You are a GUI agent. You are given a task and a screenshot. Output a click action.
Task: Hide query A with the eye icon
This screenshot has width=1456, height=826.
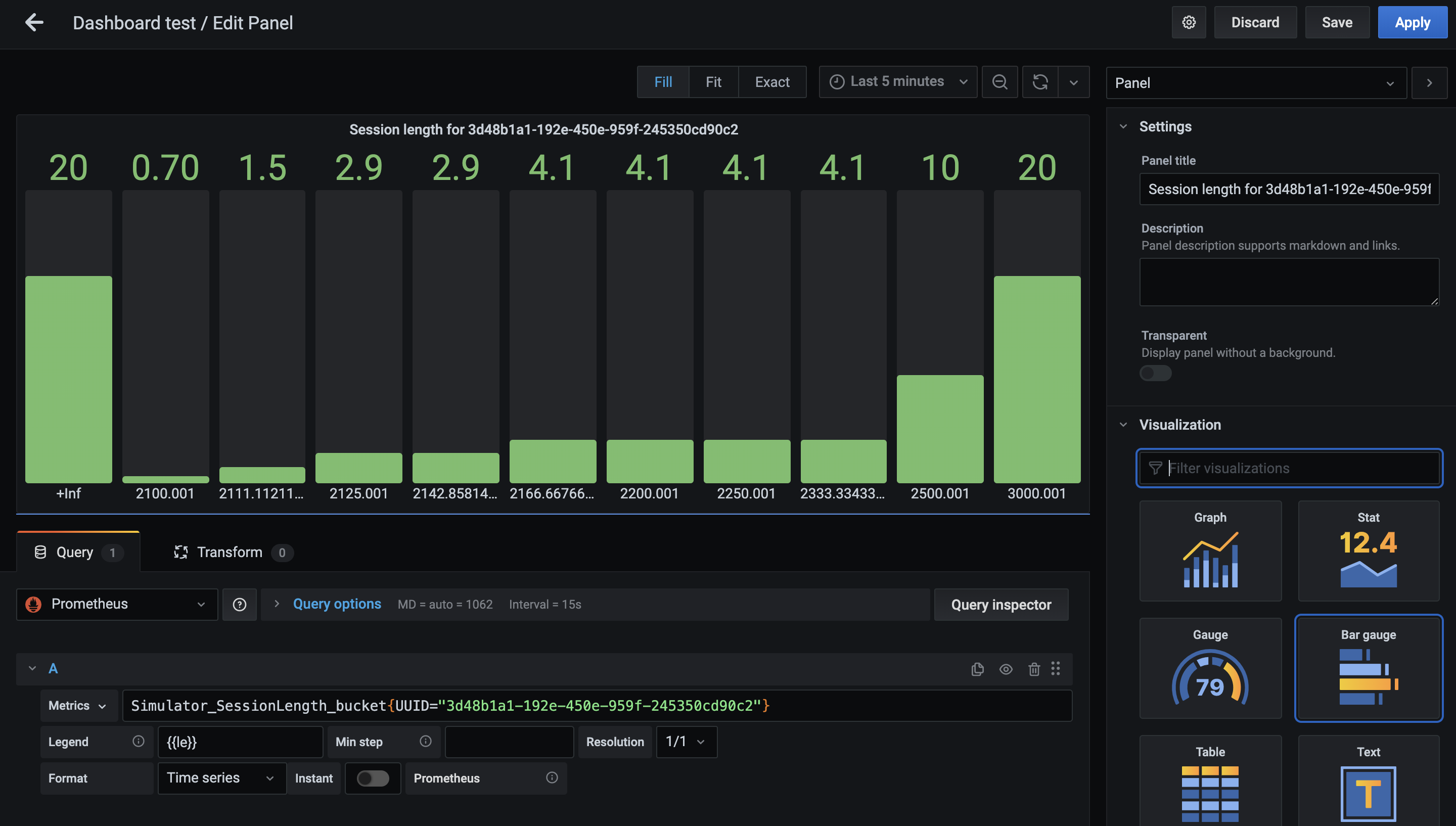click(1005, 669)
